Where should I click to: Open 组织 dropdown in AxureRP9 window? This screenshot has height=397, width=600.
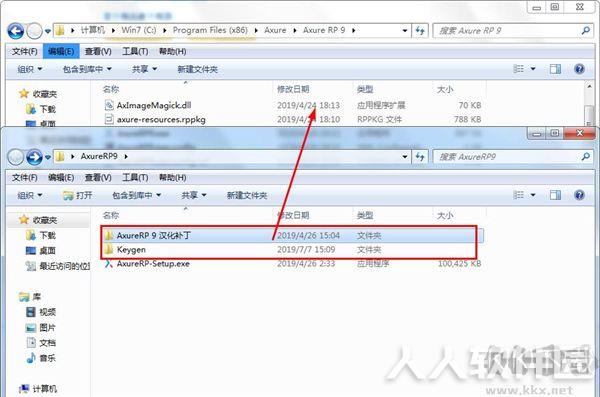(30, 195)
